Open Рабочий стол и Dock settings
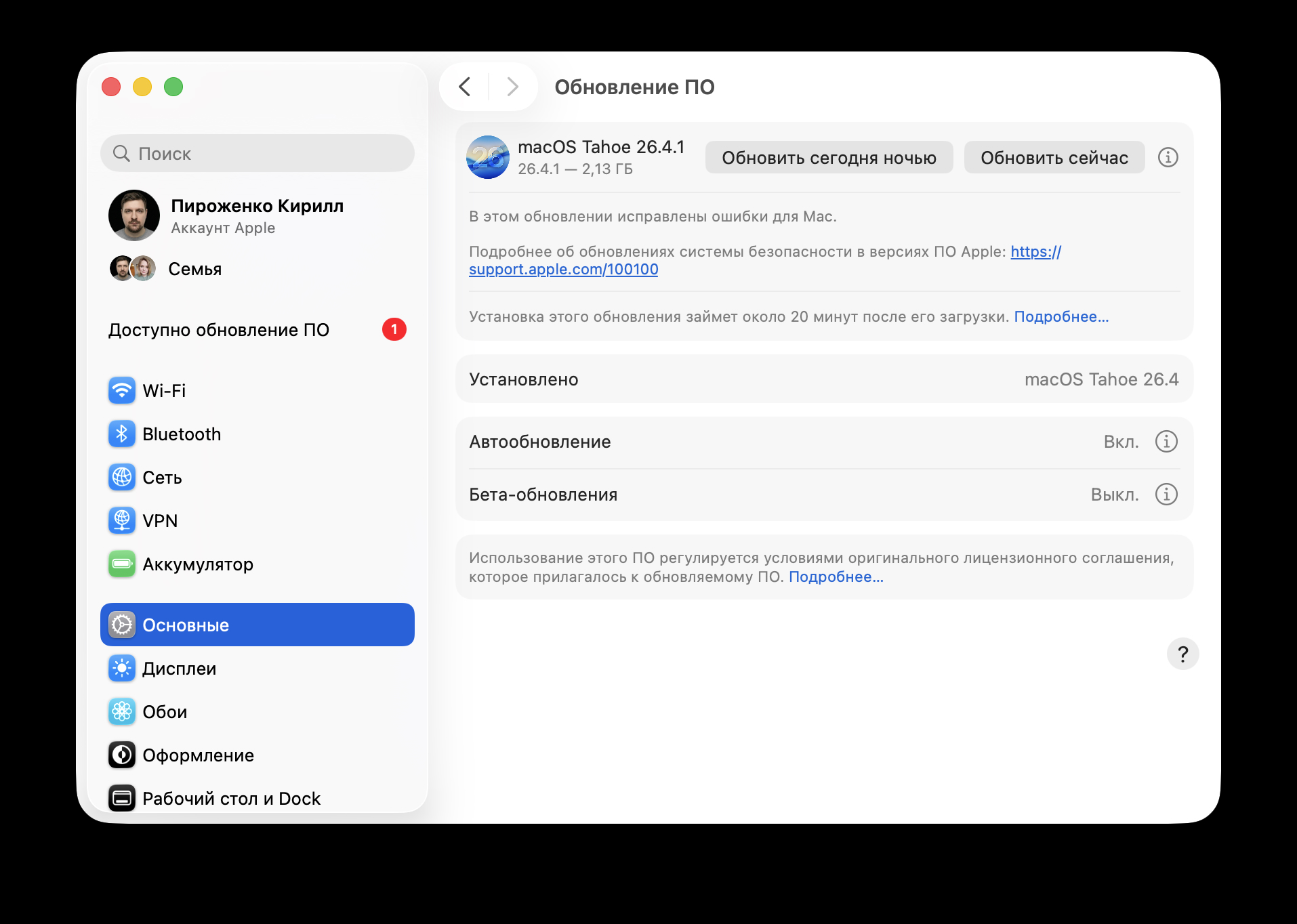1297x924 pixels. coord(230,798)
